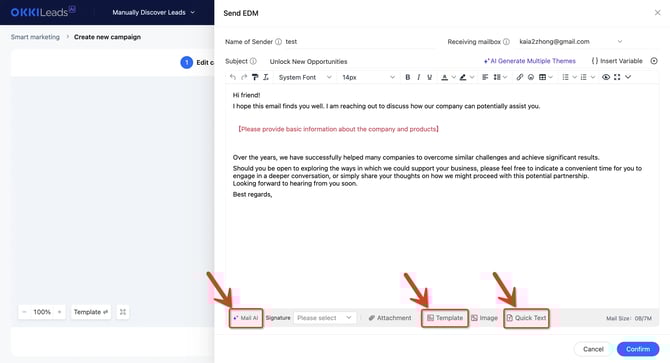Cancel the Send EDM dialog
Image resolution: width=670 pixels, height=363 pixels.
tap(594, 349)
